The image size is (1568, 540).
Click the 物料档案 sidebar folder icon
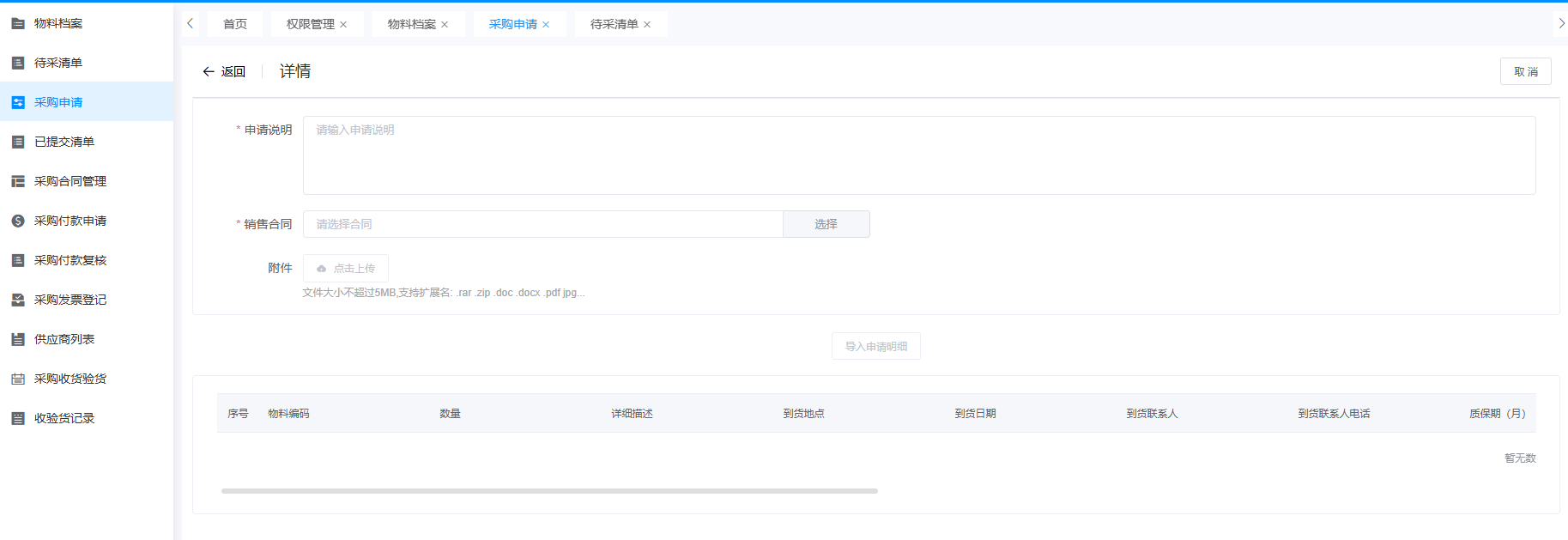pos(18,23)
